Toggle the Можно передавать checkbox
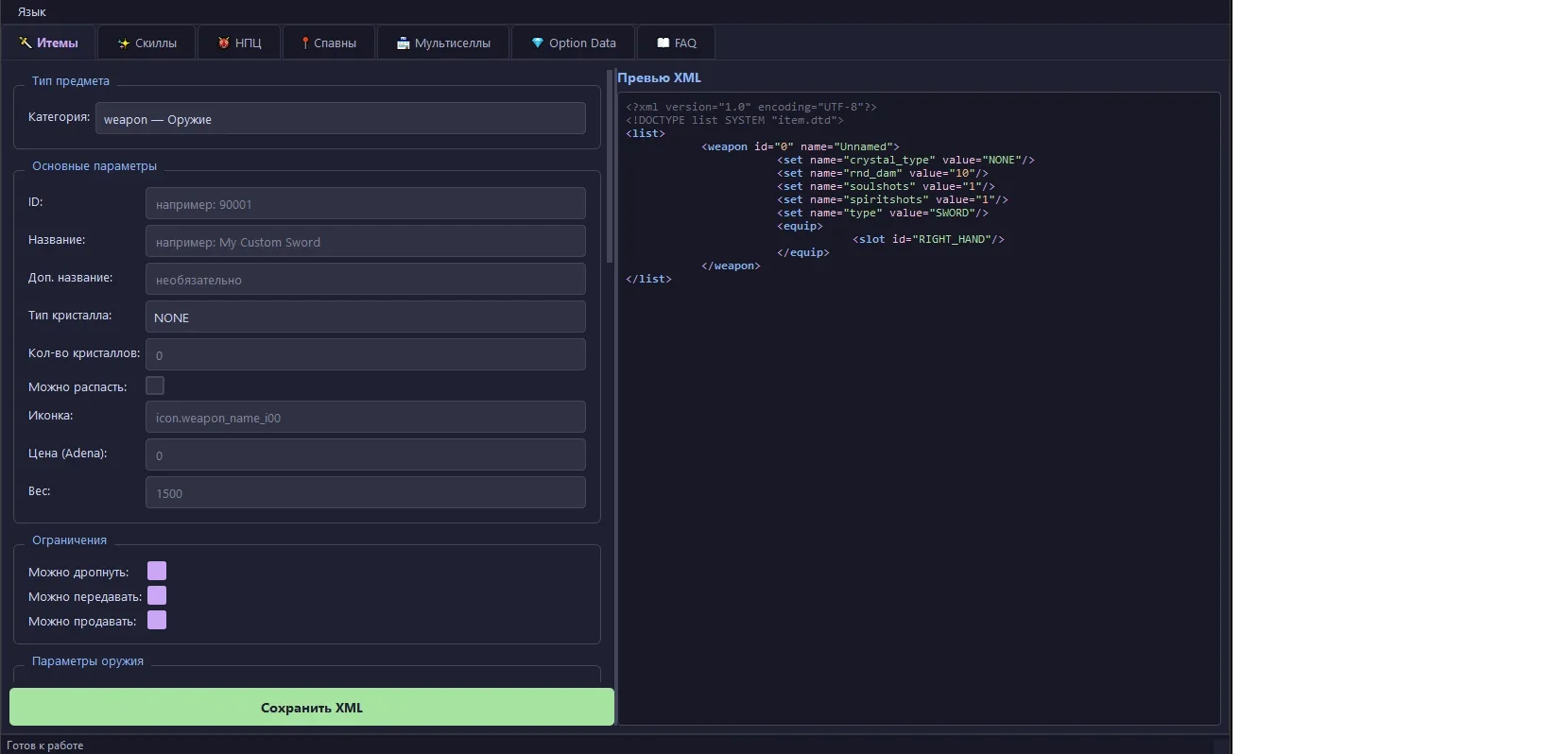Image resolution: width=1568 pixels, height=754 pixels. tap(157, 595)
